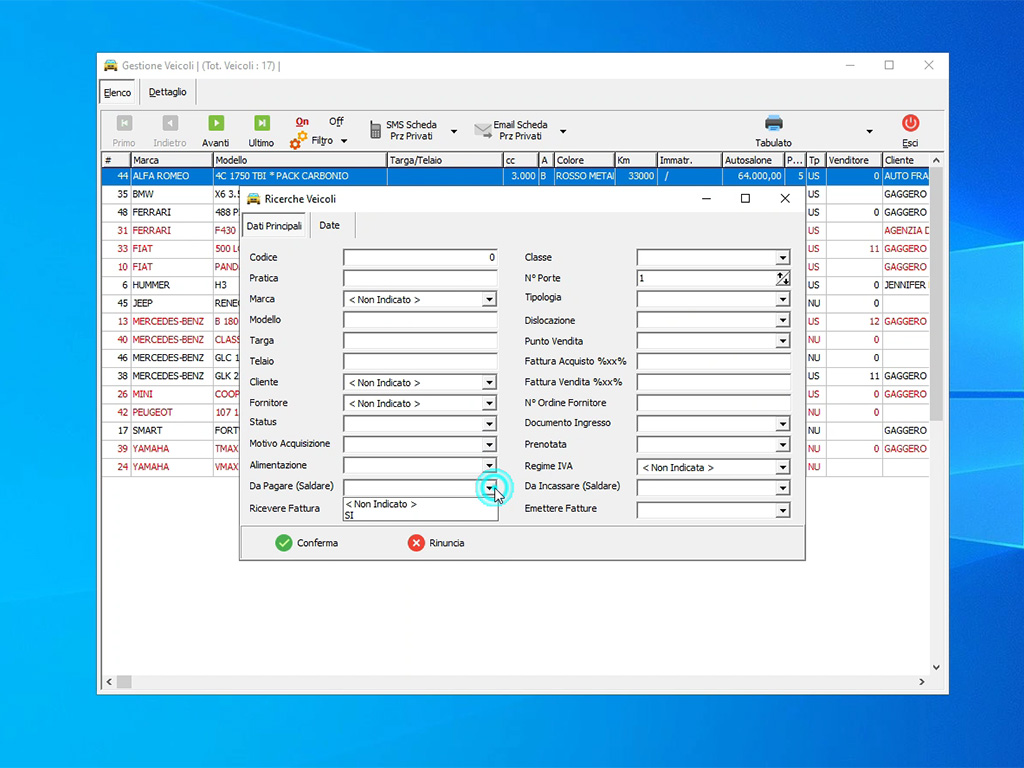Open the Tabulato dropdown arrow

[x=869, y=131]
